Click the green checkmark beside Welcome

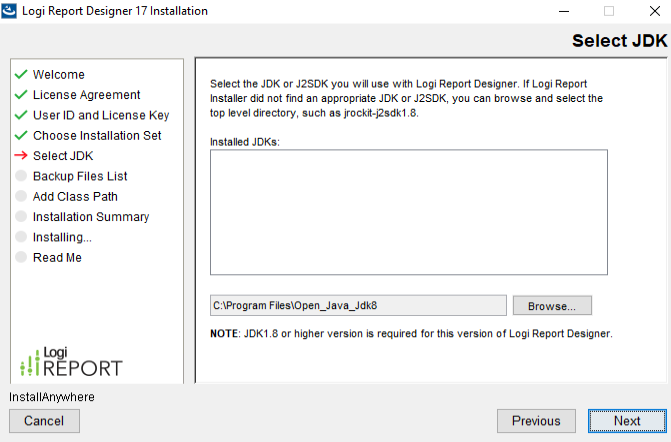pyautogui.click(x=20, y=74)
